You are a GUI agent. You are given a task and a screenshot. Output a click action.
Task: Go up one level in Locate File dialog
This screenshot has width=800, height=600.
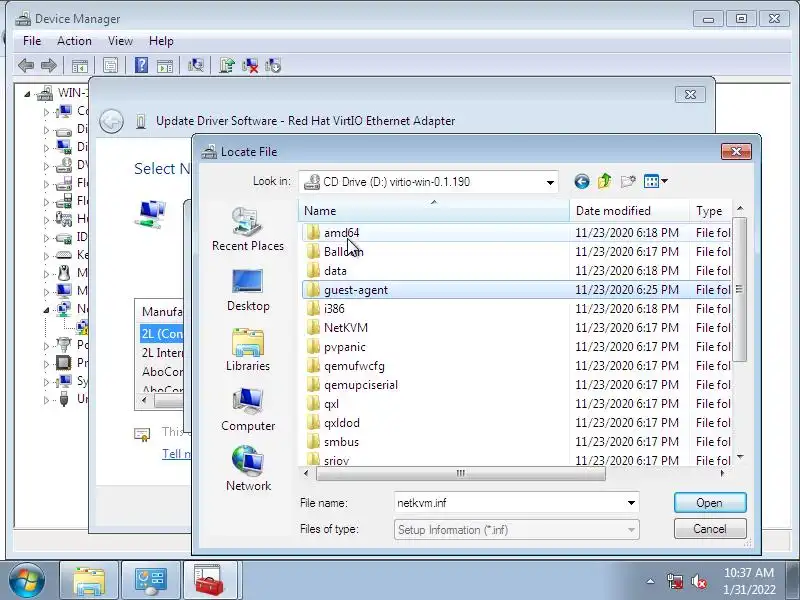point(605,181)
